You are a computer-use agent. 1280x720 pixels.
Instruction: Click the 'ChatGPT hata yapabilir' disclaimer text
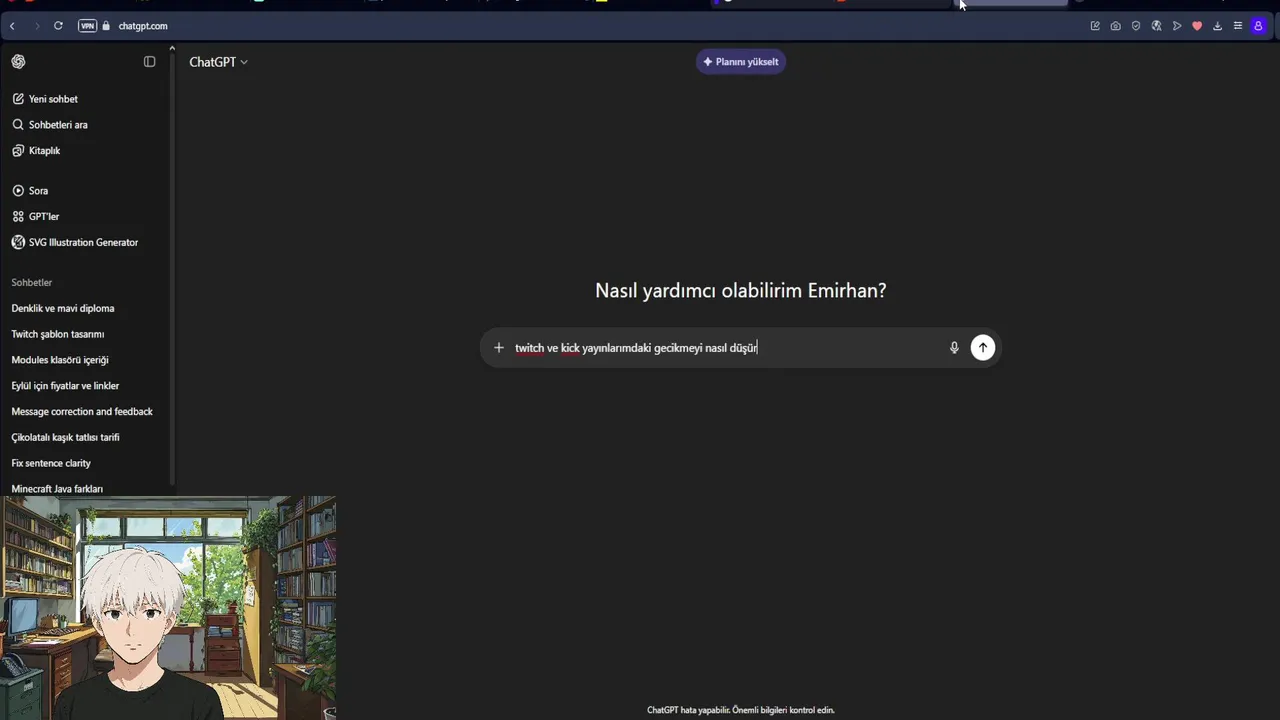coord(741,711)
